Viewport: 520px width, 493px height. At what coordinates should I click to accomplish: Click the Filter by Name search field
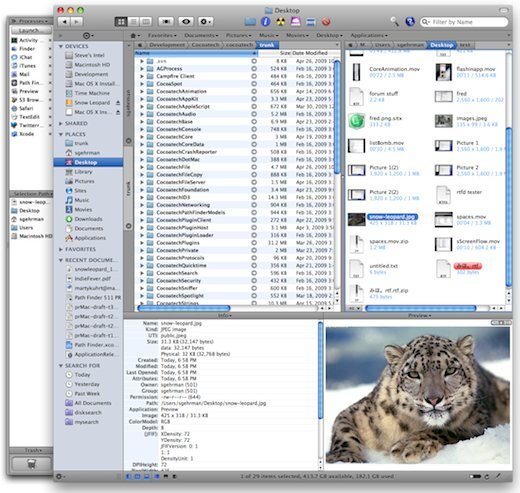[x=464, y=22]
